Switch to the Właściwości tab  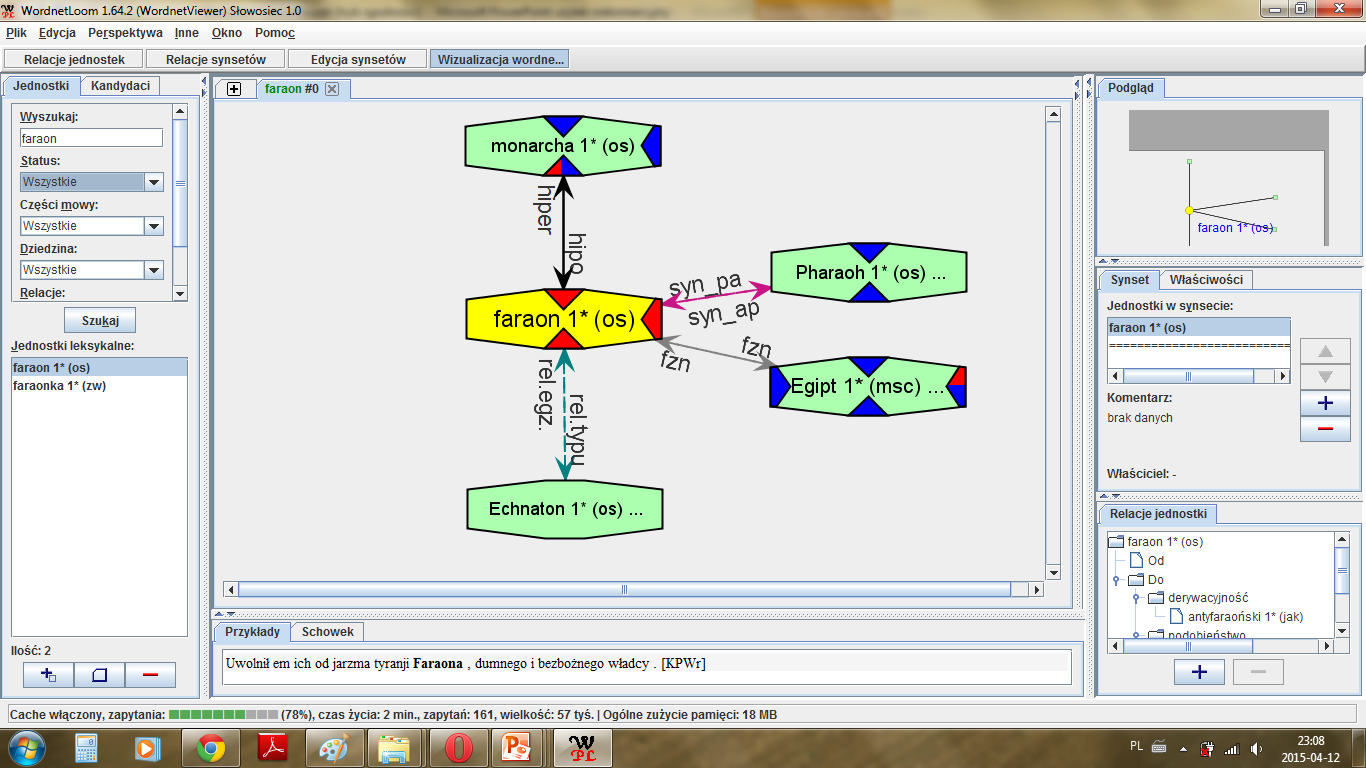tap(1206, 280)
